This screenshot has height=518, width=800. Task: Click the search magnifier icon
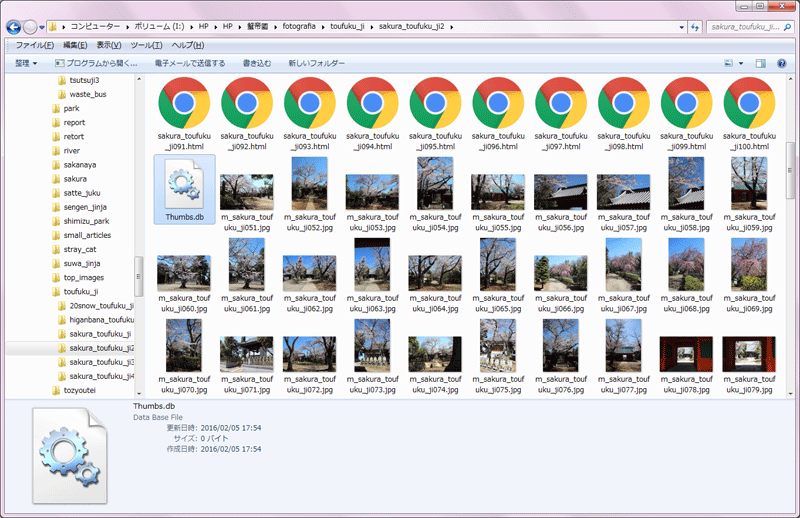pos(787,27)
